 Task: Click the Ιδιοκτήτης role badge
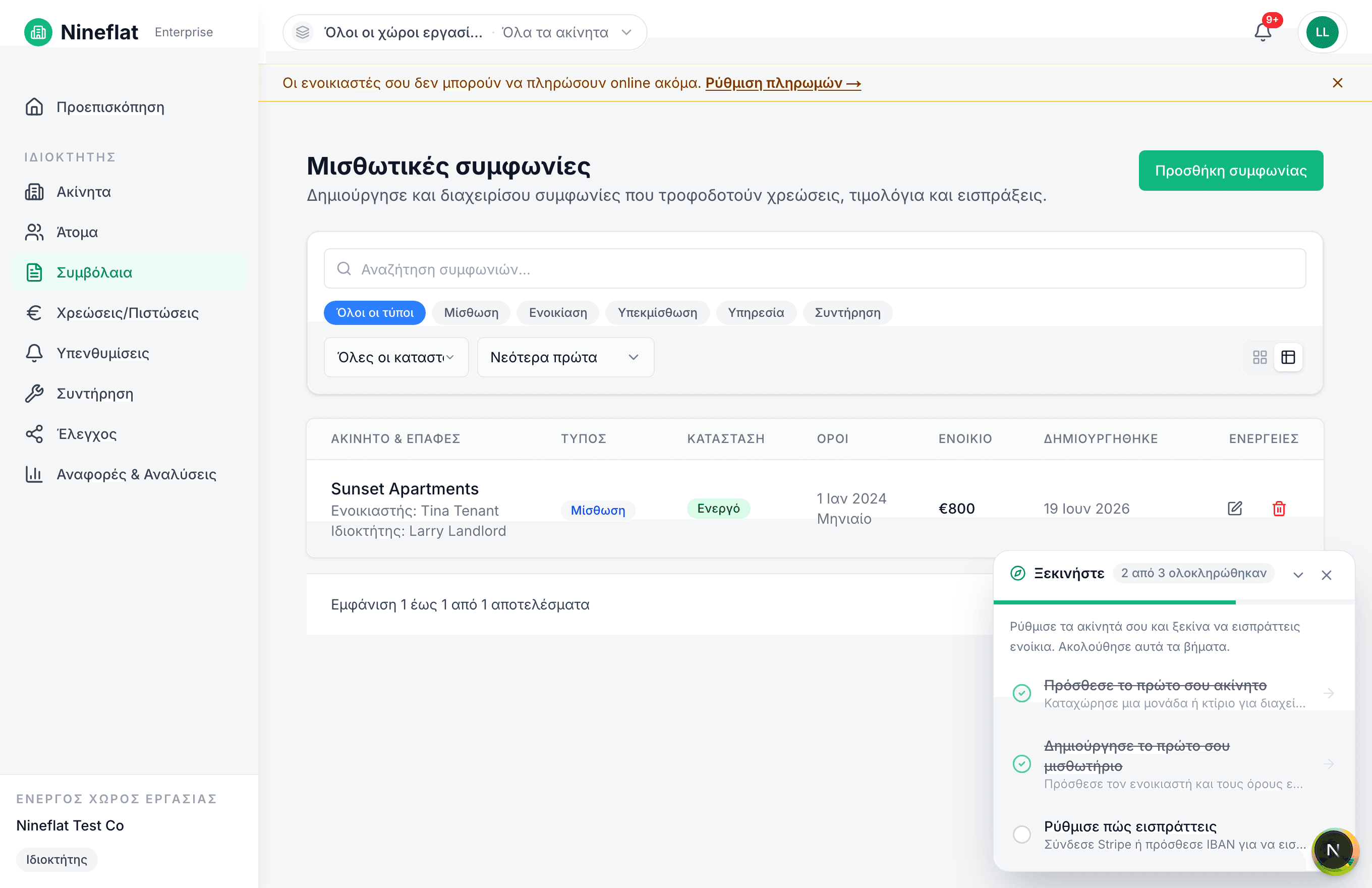[56, 860]
